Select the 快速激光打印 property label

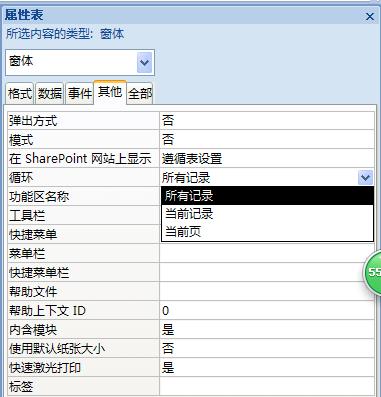(x=83, y=368)
